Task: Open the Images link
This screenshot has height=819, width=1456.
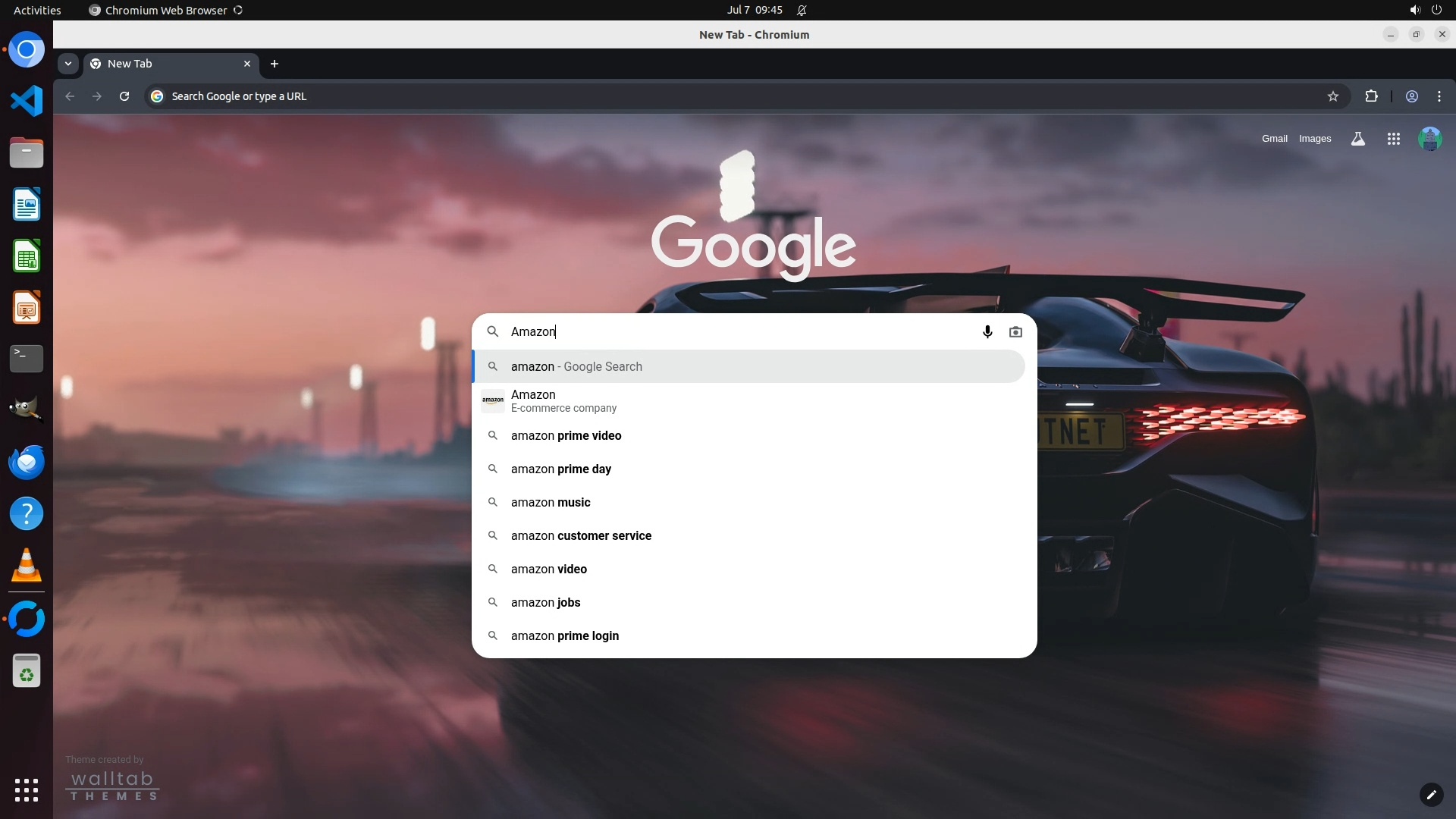Action: (1314, 139)
